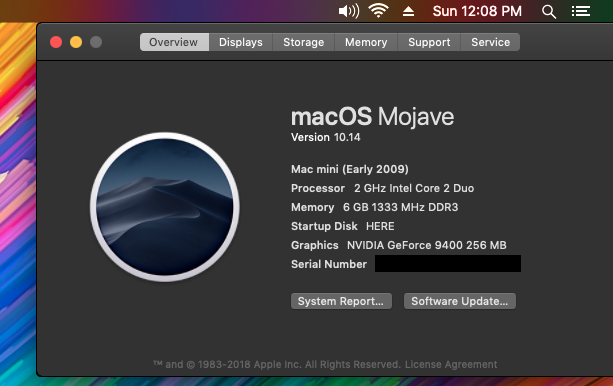
Task: Click the macOS Mojave title
Action: pos(373,117)
